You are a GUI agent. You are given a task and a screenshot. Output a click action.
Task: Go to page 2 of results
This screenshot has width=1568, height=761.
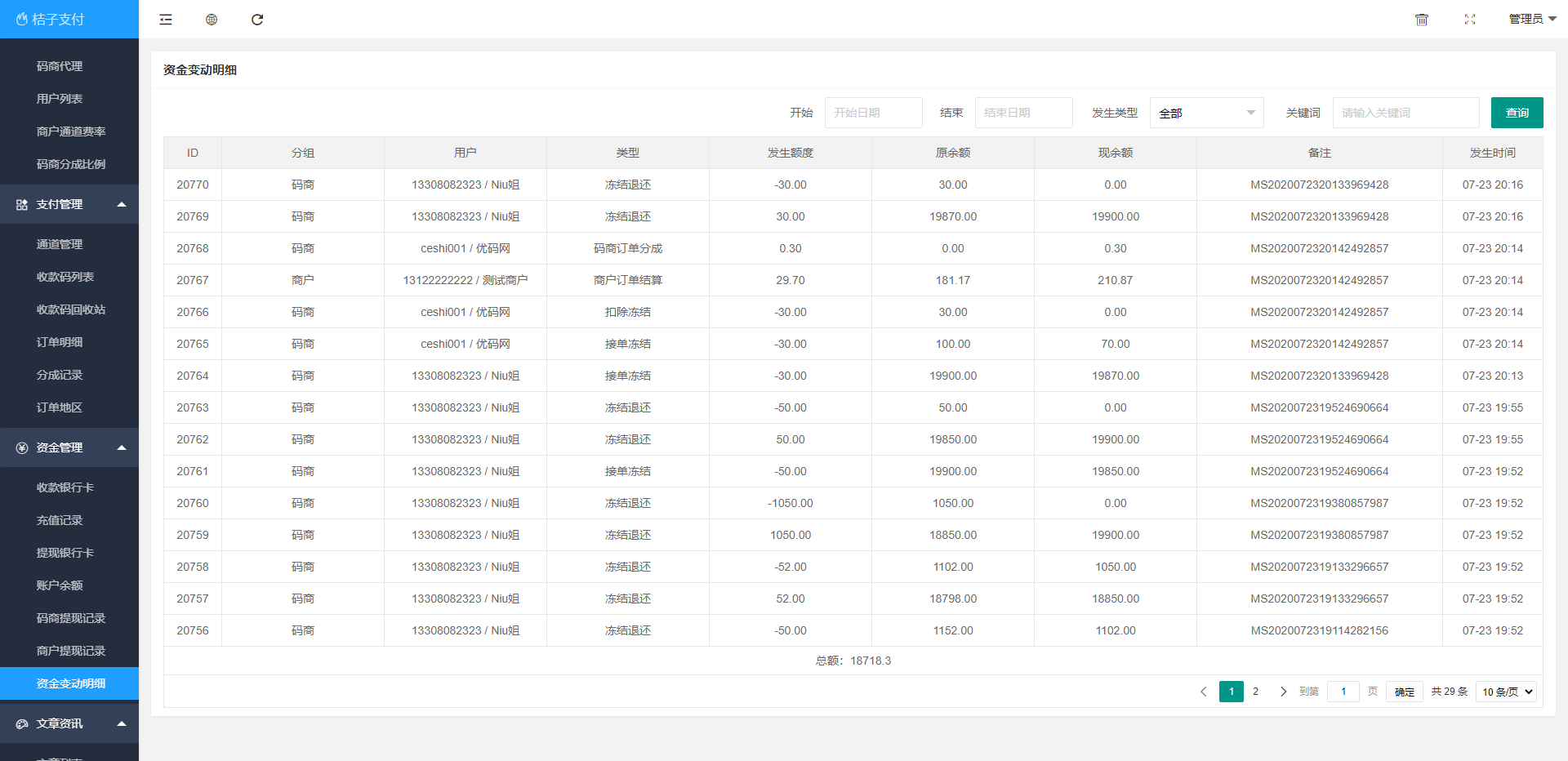(x=1255, y=692)
